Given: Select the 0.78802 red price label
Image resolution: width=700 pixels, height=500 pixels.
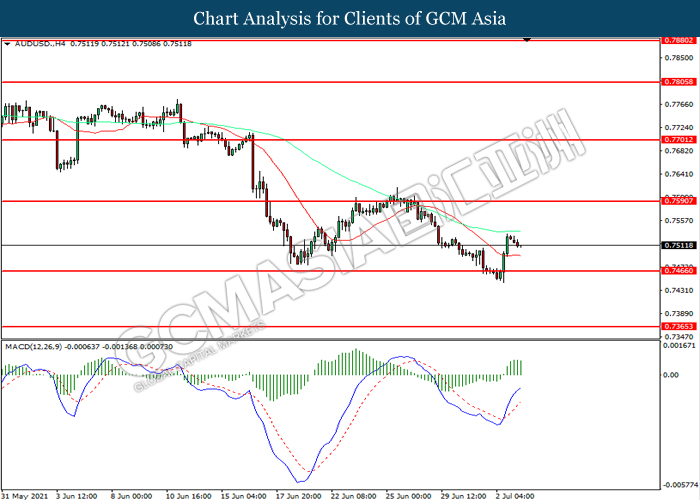Looking at the screenshot, I should (679, 40).
